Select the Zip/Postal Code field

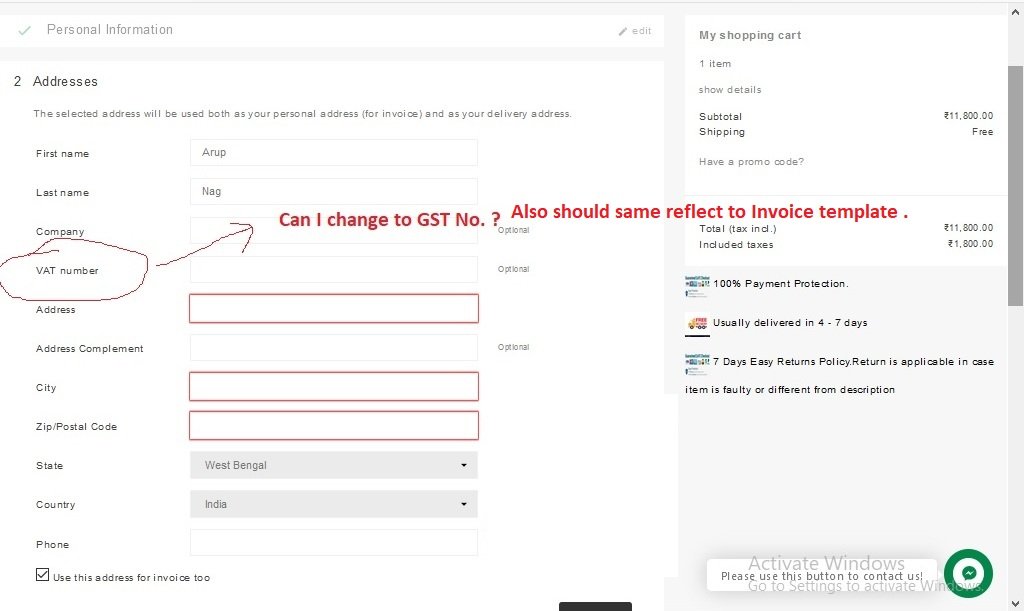(333, 426)
